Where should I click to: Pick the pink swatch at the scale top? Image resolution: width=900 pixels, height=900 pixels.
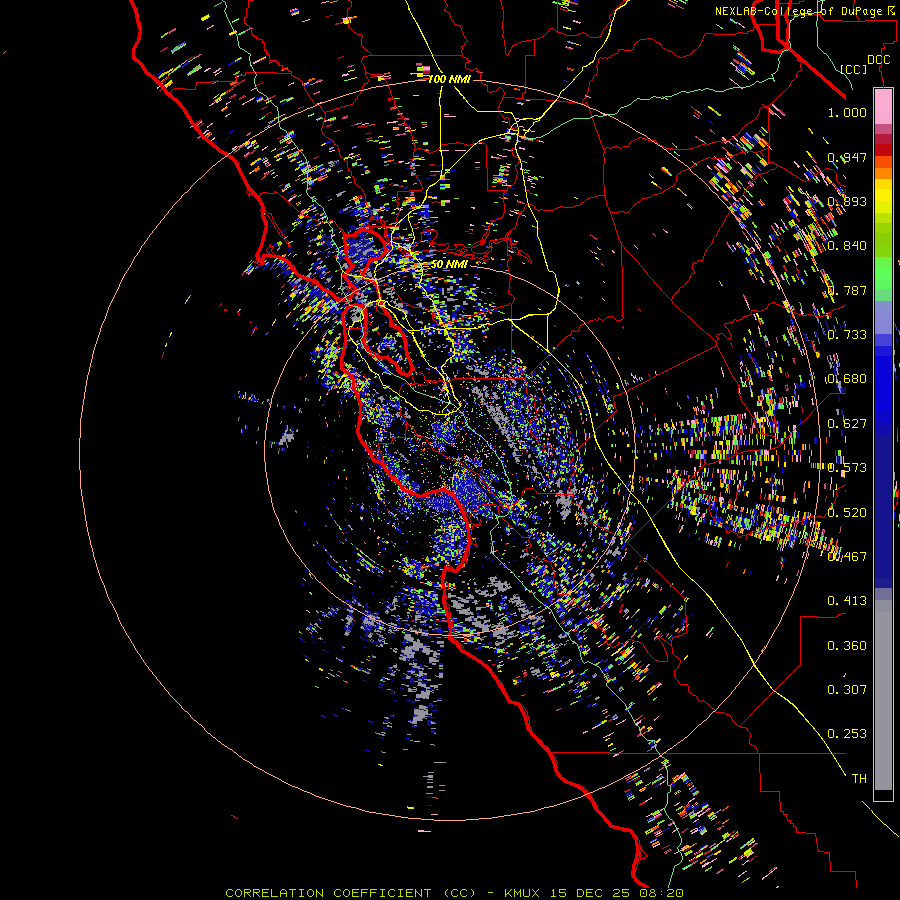click(x=883, y=106)
